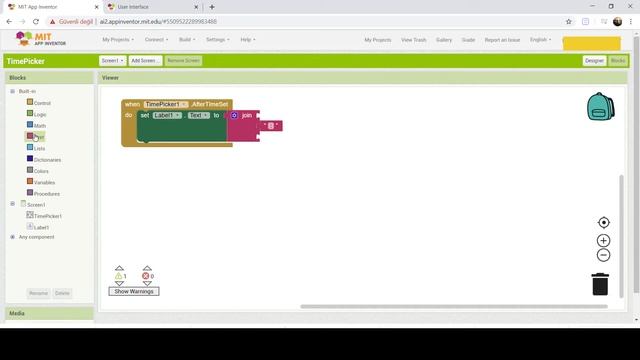Open the Help menu
This screenshot has height=360, width=640.
248,40
